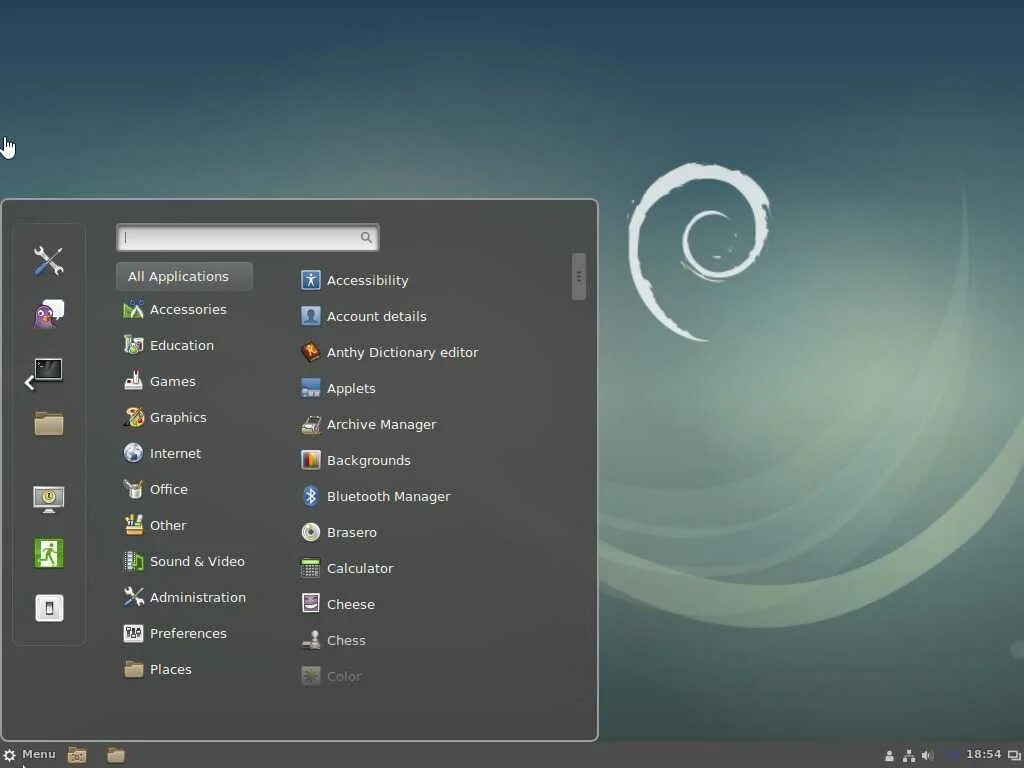
Task: Click the lock screen monitor icon
Action: (48, 500)
